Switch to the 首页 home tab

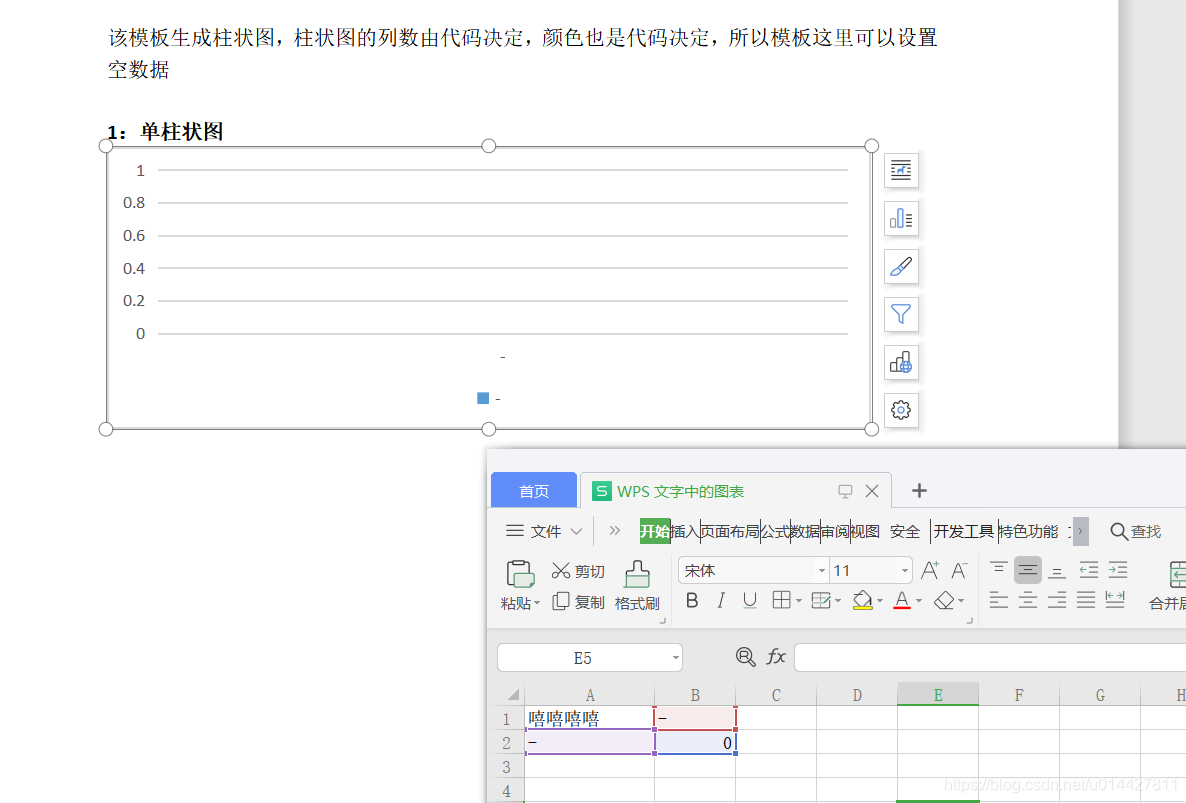click(x=534, y=491)
